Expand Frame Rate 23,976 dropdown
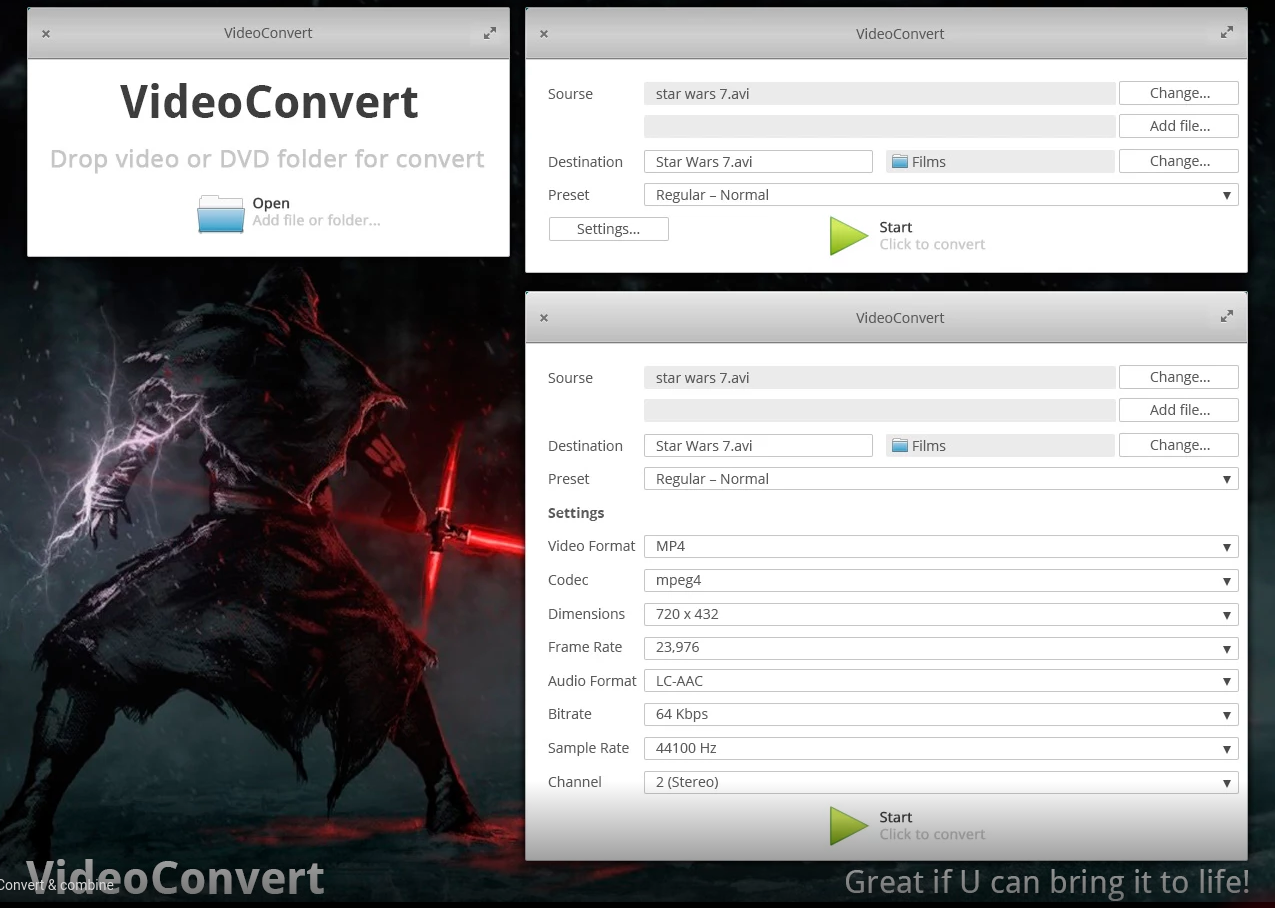Screen dimensions: 1275x908 [941, 647]
